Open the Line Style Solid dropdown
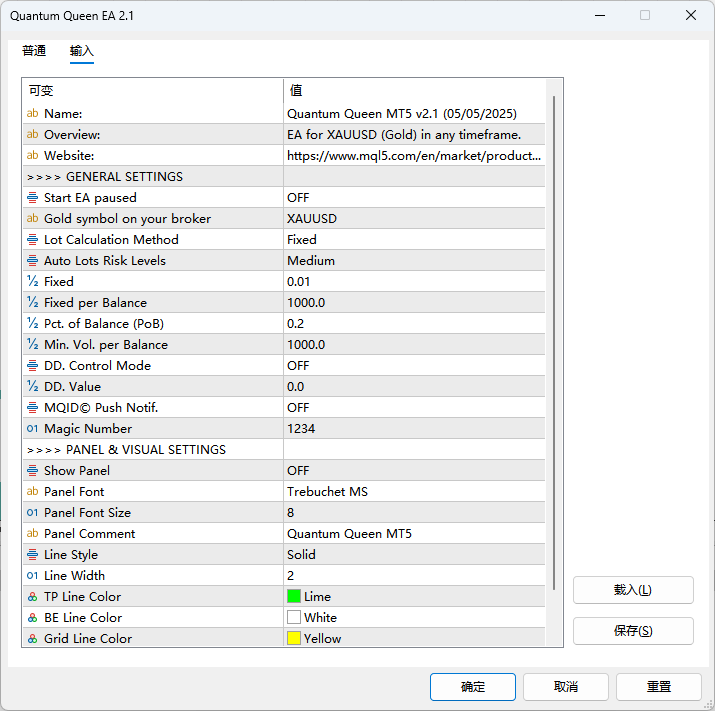 tap(413, 555)
